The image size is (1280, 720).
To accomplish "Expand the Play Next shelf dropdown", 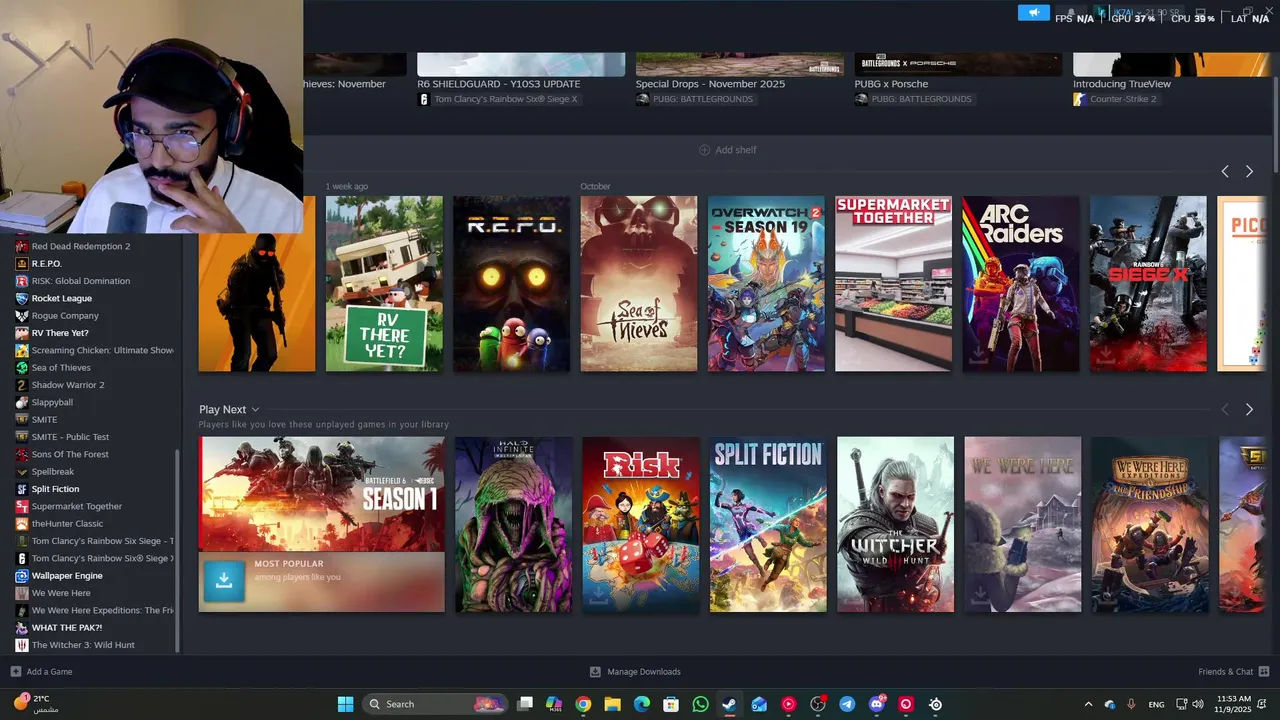I will point(255,409).
